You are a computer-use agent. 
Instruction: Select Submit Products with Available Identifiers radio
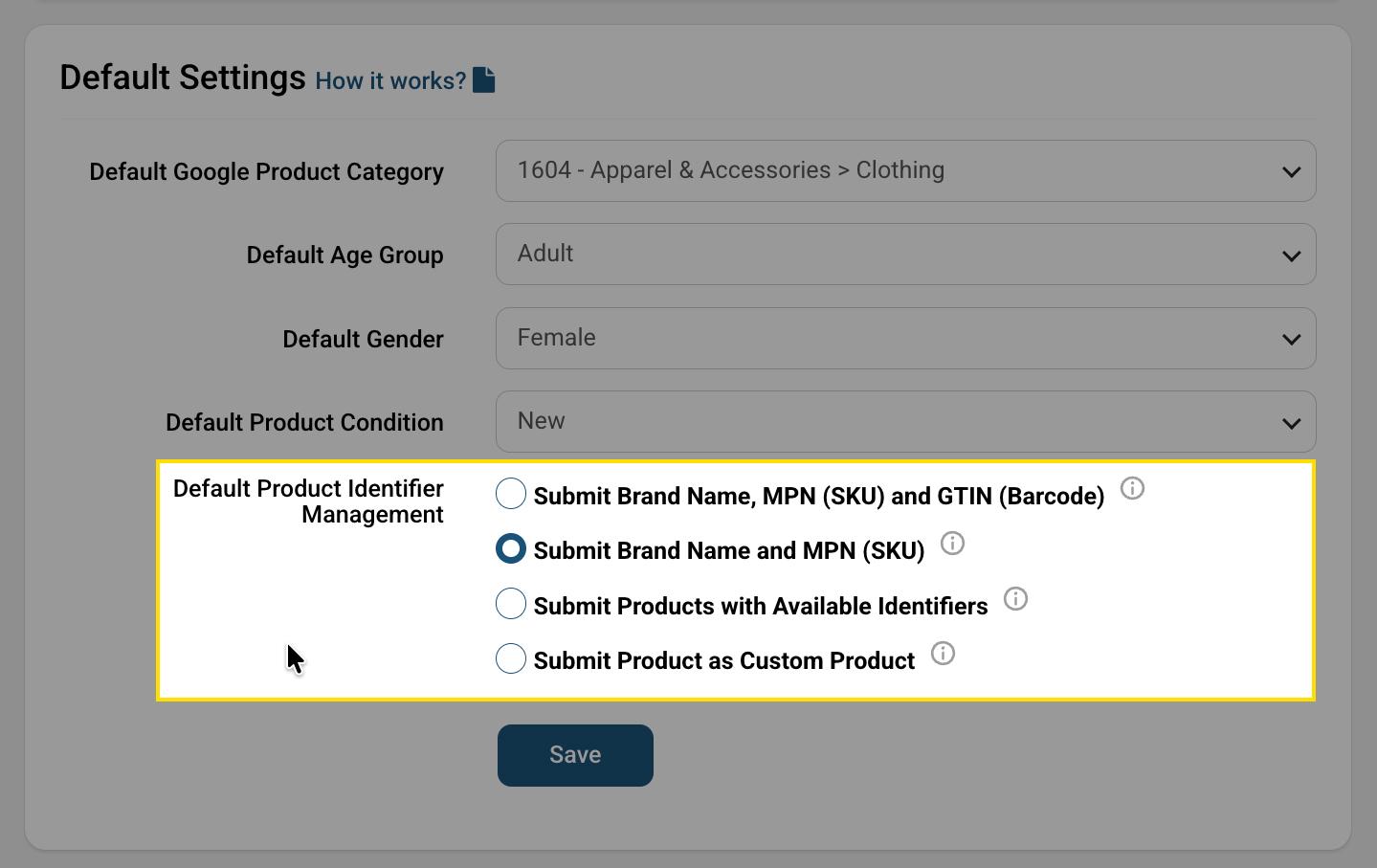pos(511,604)
